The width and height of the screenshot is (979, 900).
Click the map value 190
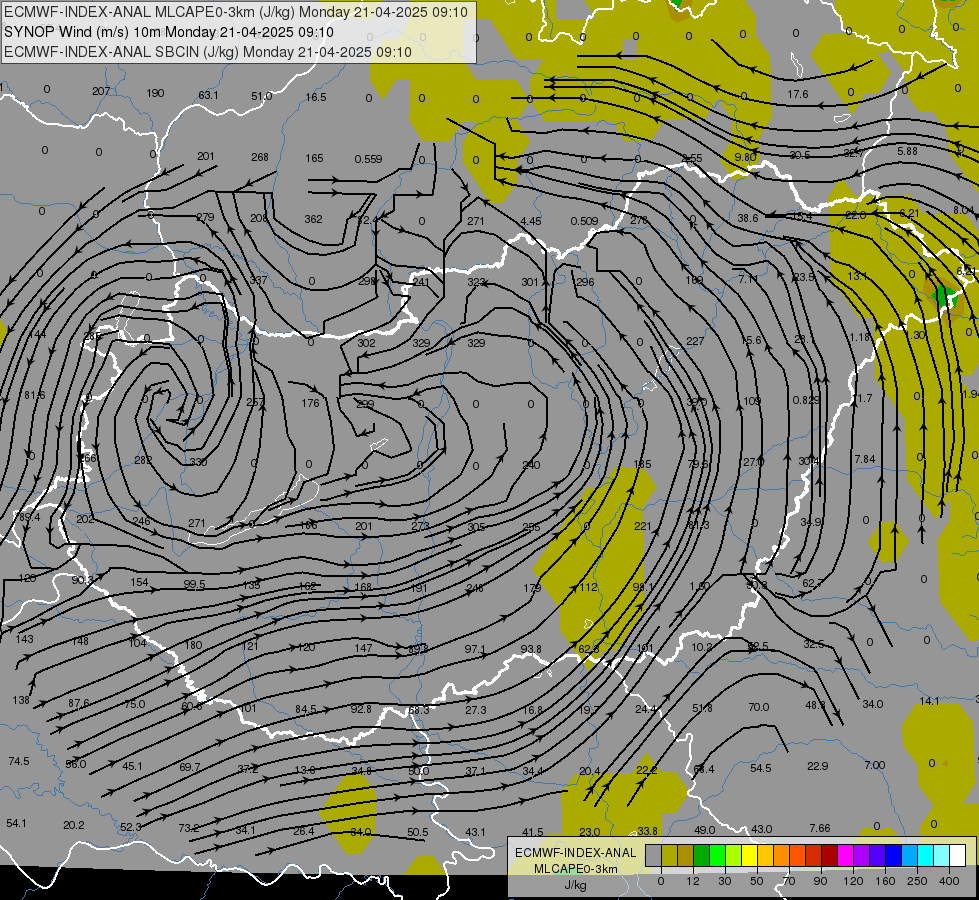(155, 93)
